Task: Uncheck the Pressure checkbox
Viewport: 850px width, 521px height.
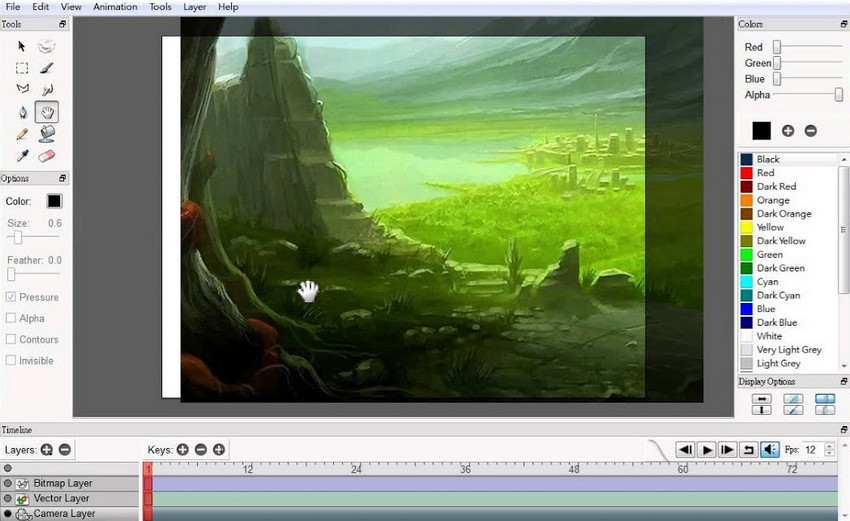Action: coord(11,297)
